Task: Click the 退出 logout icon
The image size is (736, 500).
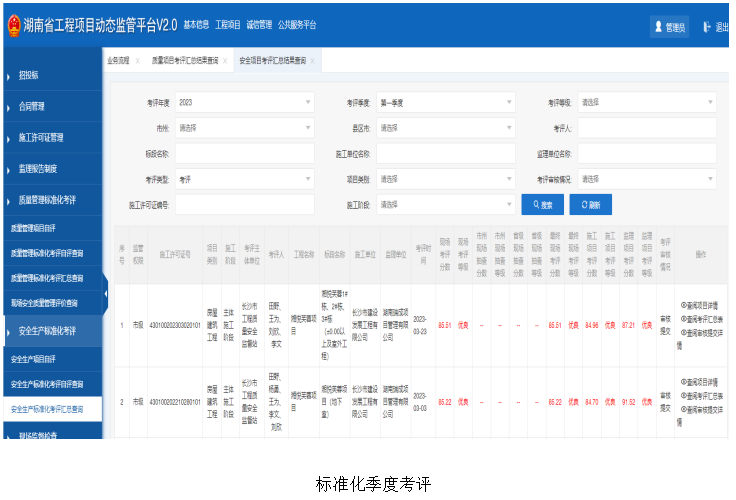Action: coord(706,27)
